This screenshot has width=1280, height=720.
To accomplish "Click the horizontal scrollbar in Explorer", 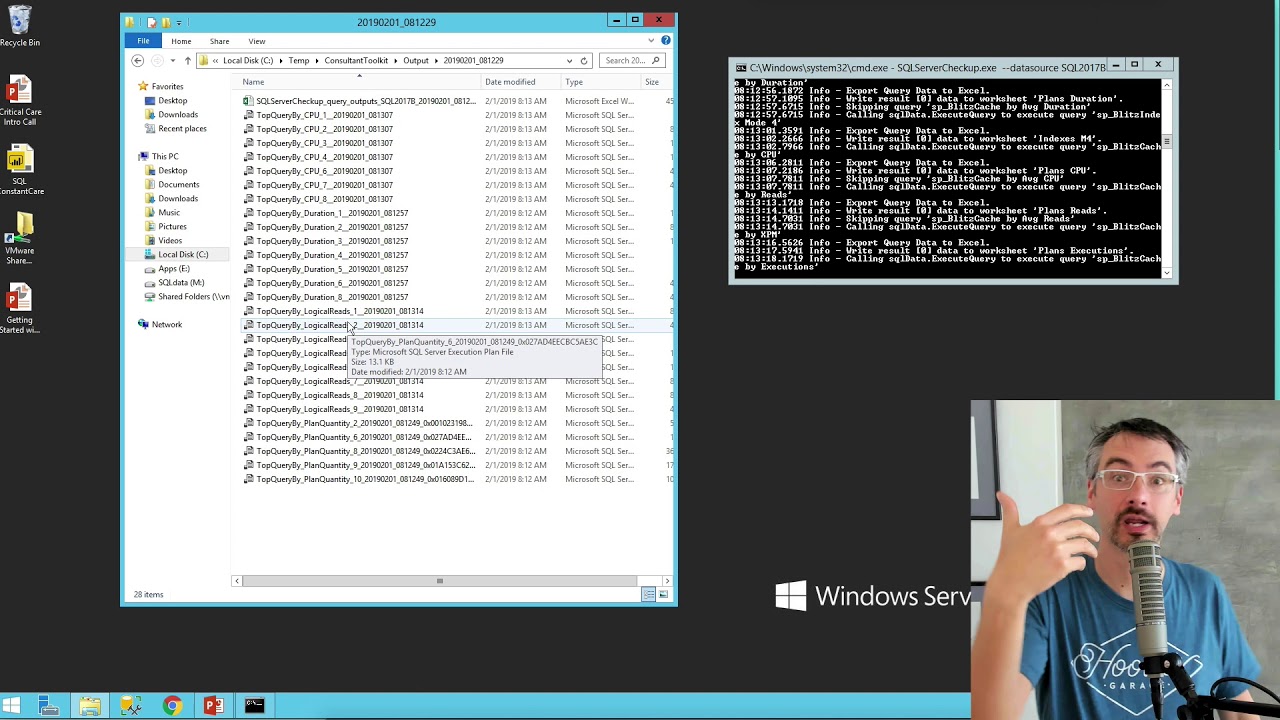I will click(x=439, y=581).
